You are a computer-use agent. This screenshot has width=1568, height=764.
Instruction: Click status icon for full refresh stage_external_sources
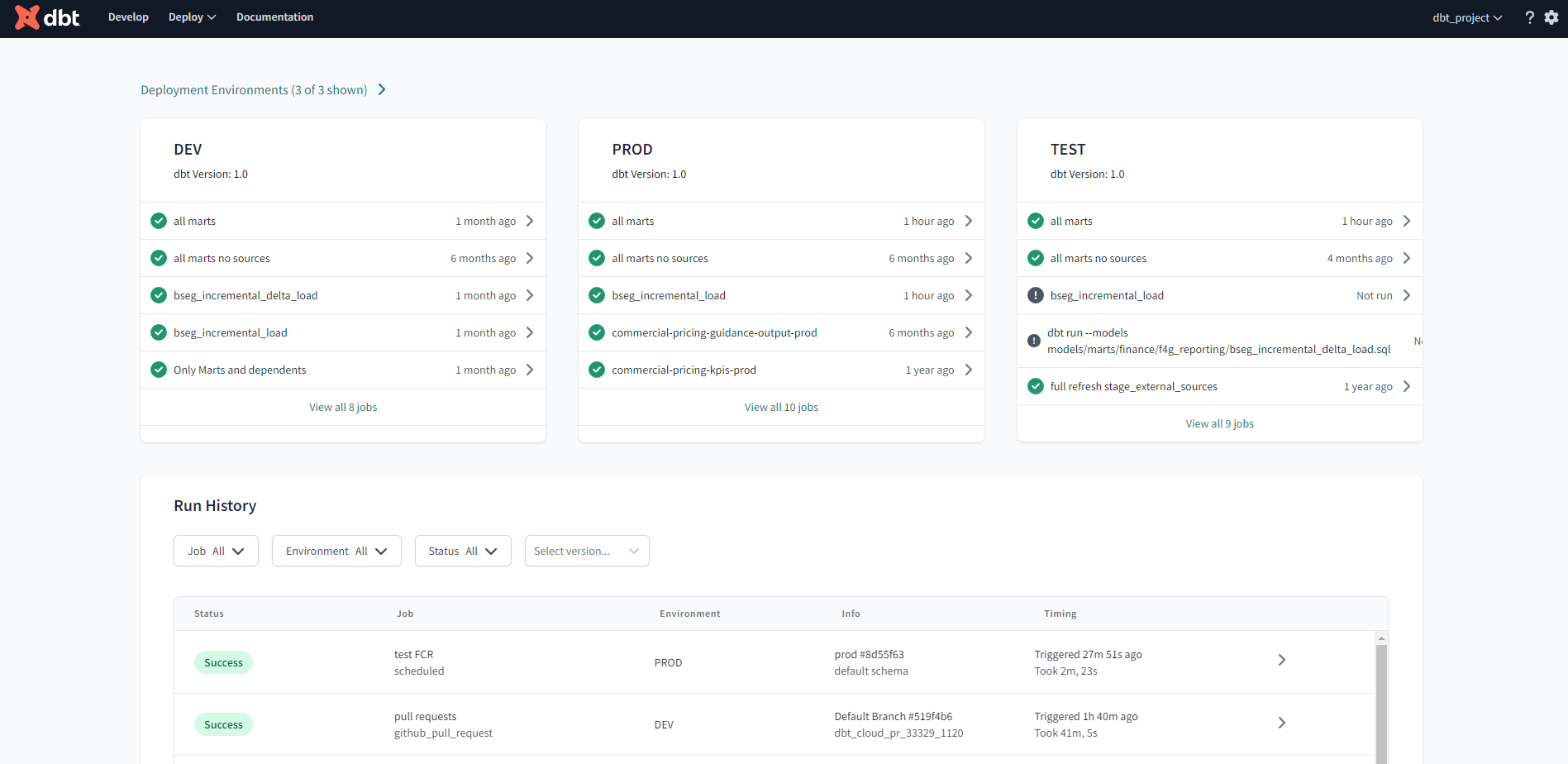coord(1035,386)
